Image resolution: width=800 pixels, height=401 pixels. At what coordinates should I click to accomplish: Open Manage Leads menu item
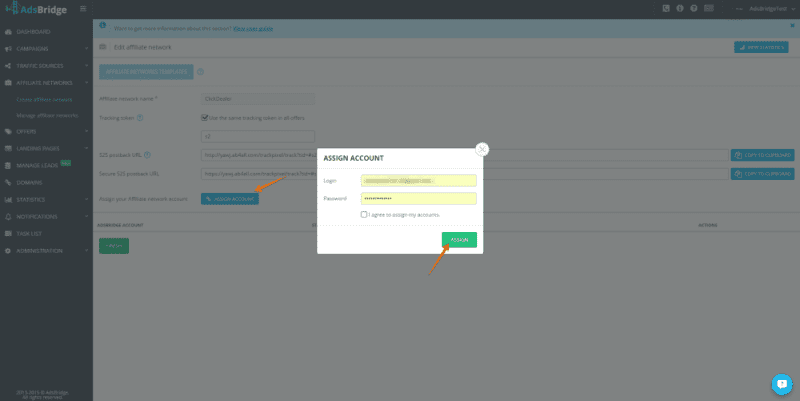point(37,166)
